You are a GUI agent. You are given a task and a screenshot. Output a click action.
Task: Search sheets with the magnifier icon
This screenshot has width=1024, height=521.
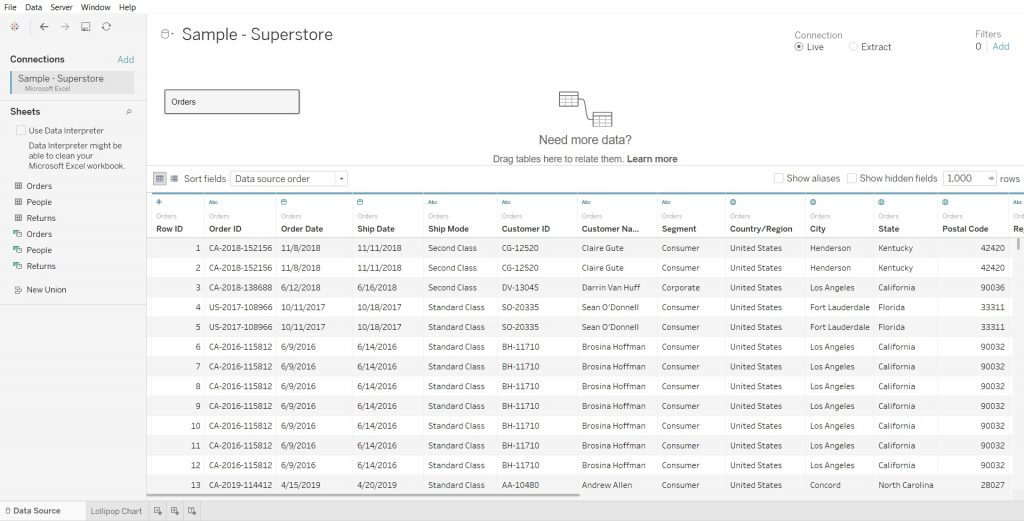129,112
